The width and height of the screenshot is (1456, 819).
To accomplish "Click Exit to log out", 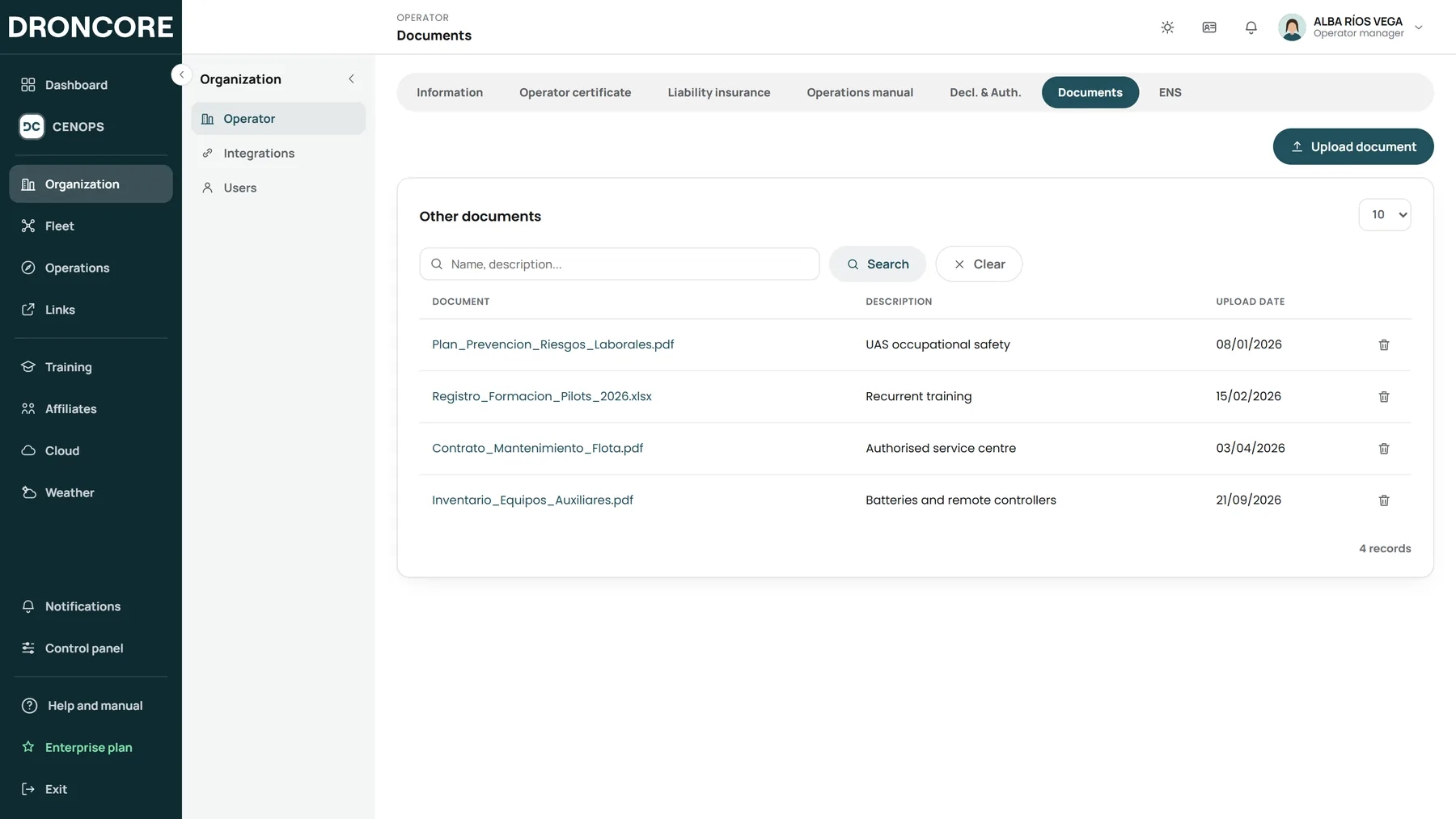I will coord(91,789).
